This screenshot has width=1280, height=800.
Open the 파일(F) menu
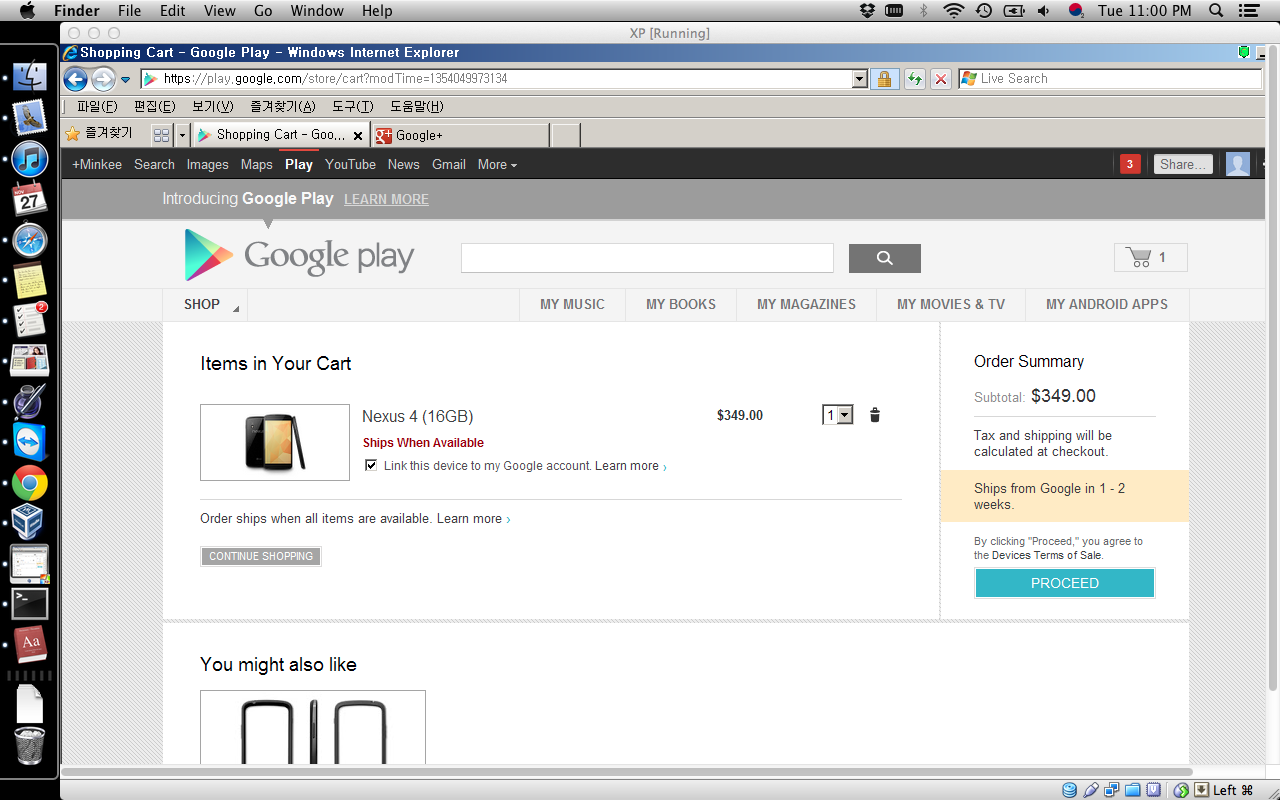click(x=97, y=107)
